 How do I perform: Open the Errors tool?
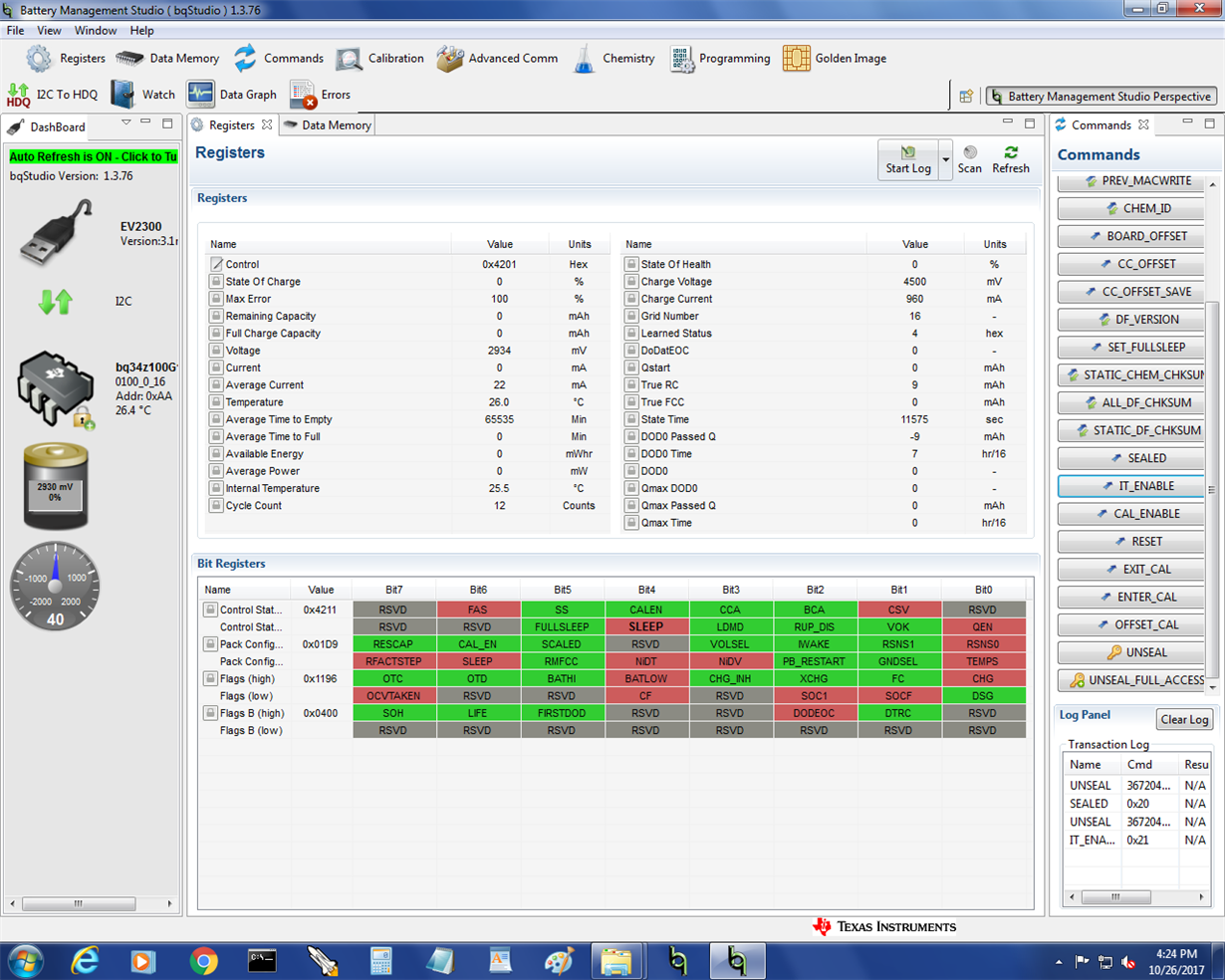pos(320,95)
